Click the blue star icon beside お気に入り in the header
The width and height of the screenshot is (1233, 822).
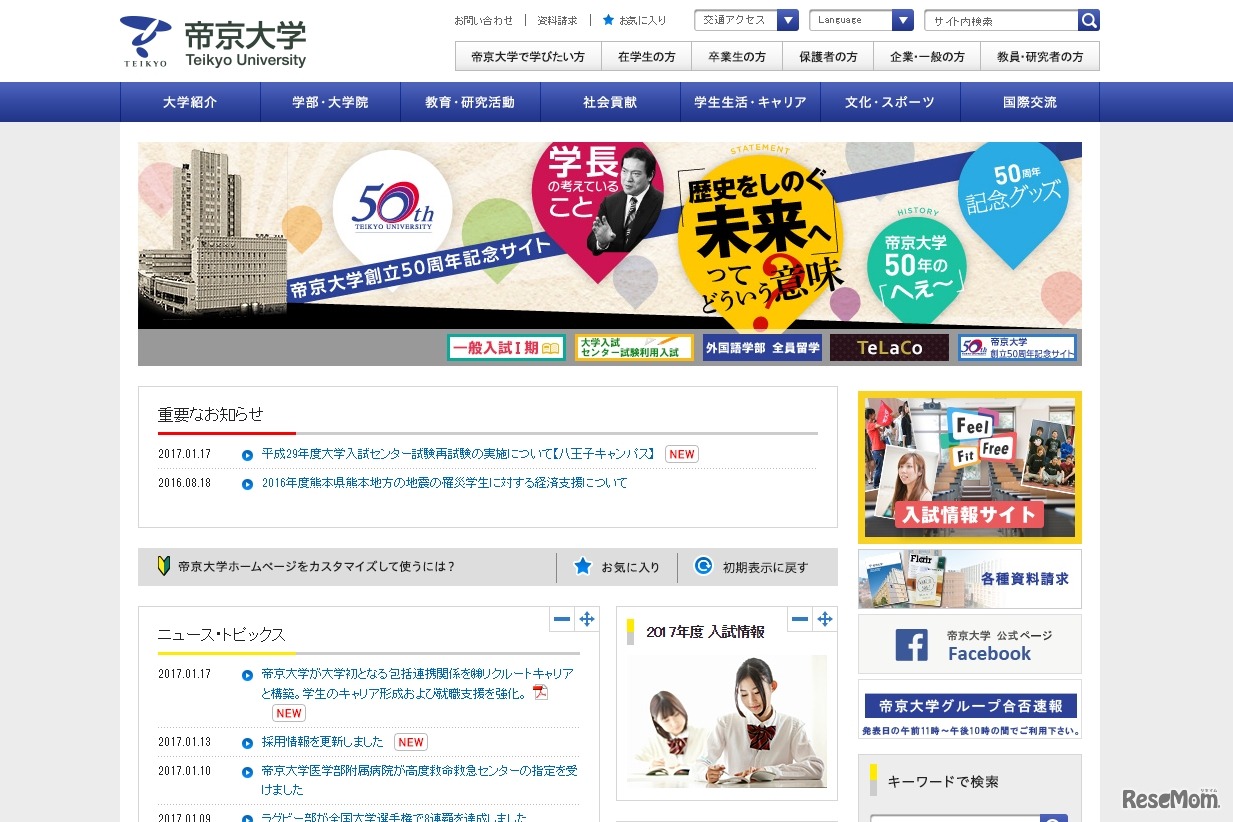pyautogui.click(x=608, y=20)
